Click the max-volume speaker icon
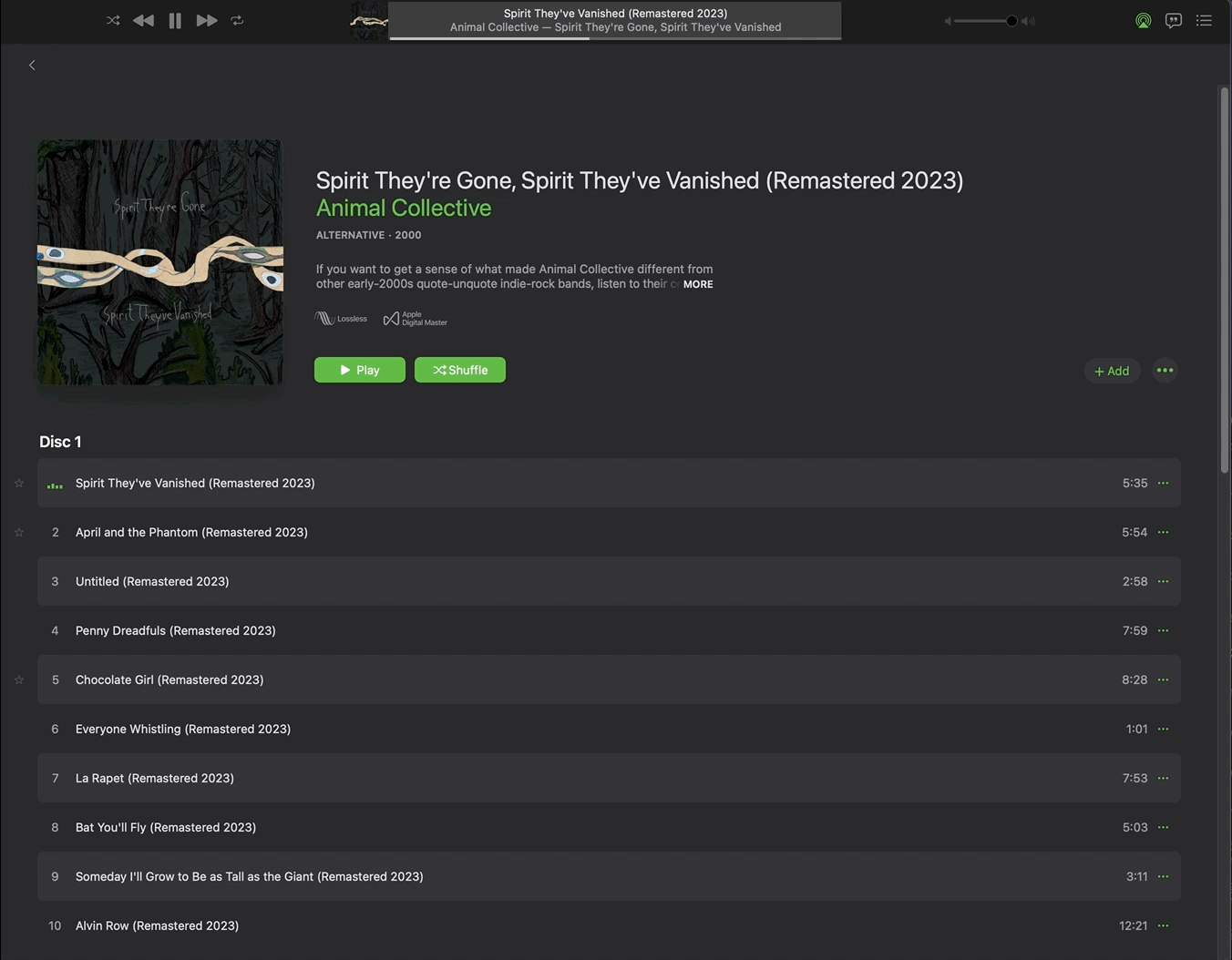This screenshot has width=1232, height=960. [x=1028, y=20]
